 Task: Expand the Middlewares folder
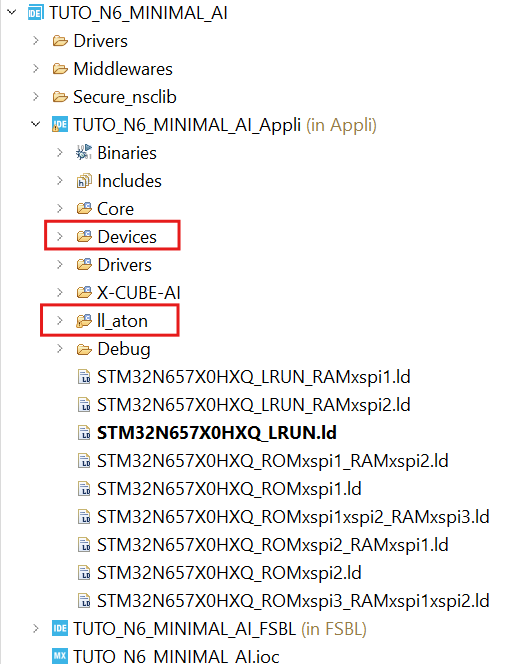click(x=36, y=69)
